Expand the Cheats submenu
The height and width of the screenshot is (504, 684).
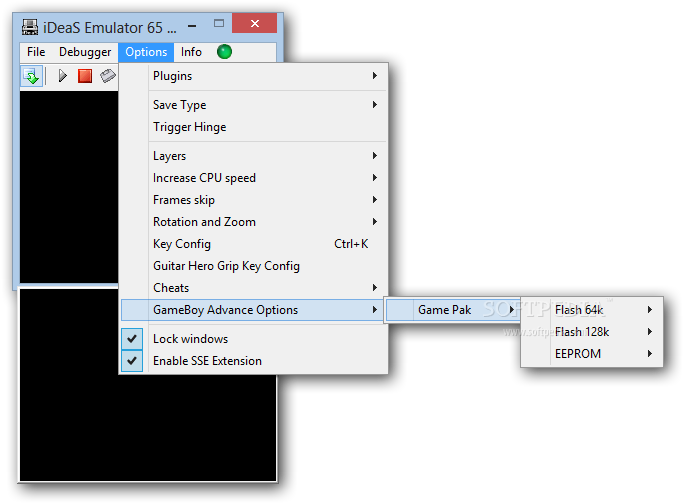[x=253, y=288]
